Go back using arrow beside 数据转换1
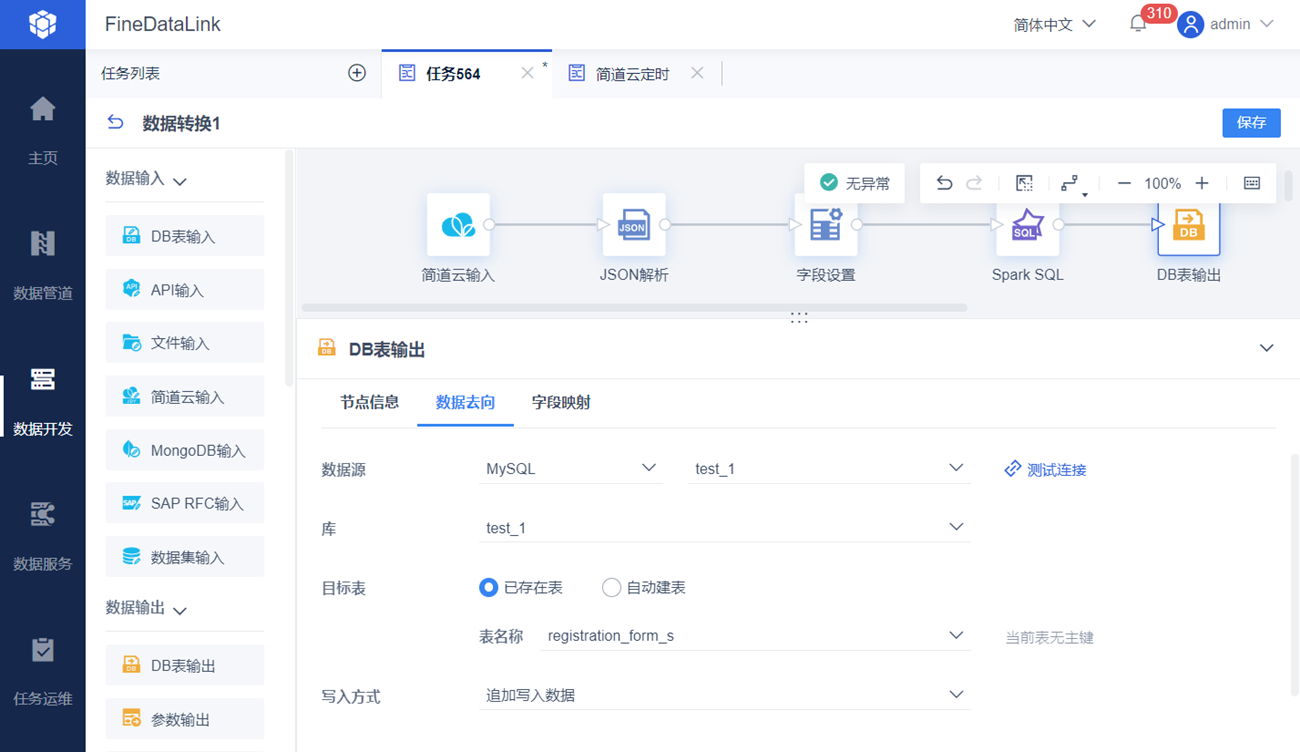This screenshot has height=752, width=1300. [116, 122]
